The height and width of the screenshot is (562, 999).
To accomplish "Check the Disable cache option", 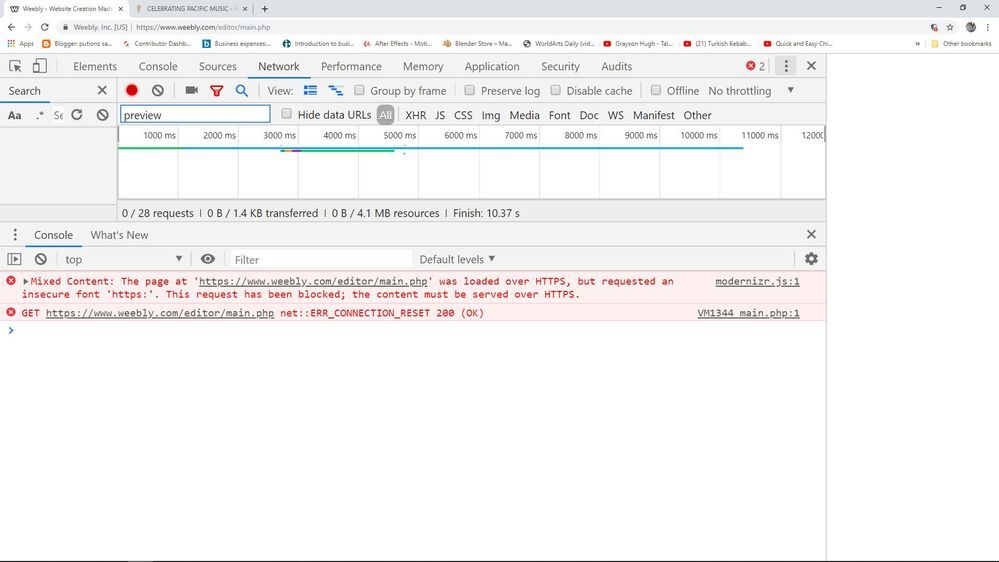I will coord(556,91).
